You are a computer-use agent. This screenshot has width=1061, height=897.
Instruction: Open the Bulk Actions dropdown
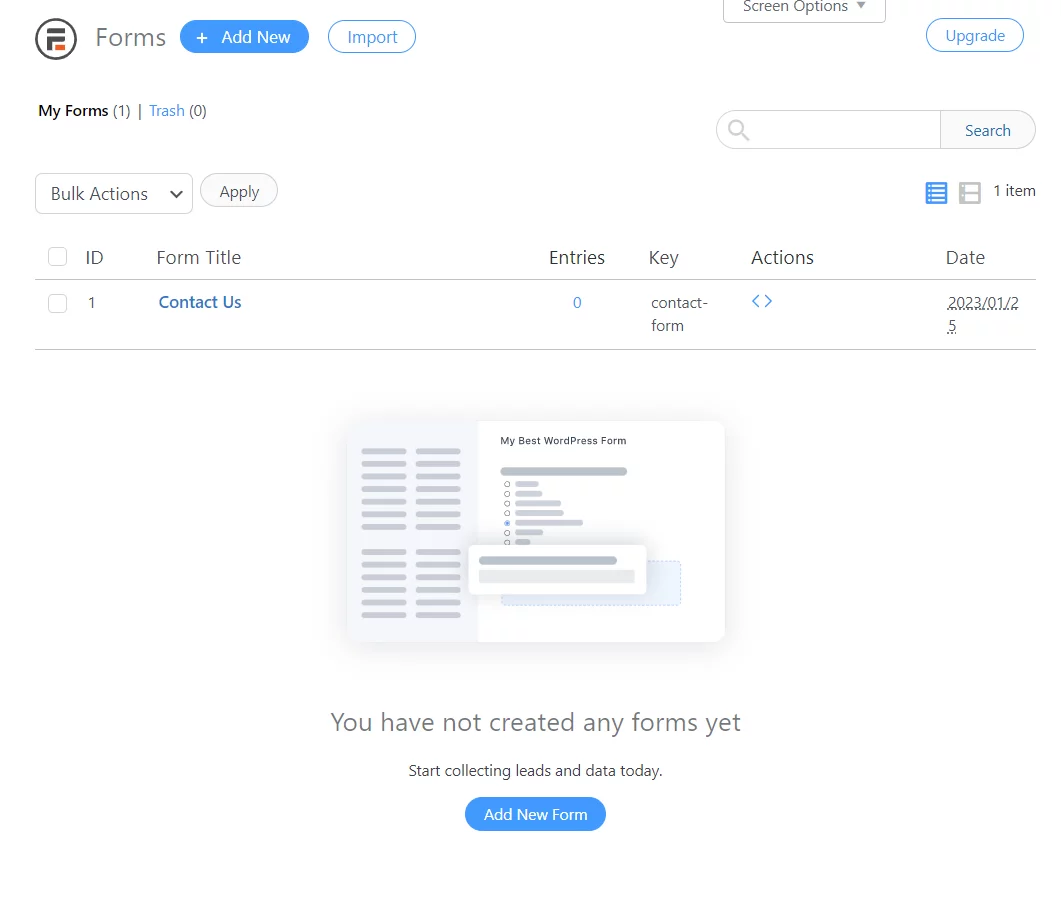pos(114,193)
